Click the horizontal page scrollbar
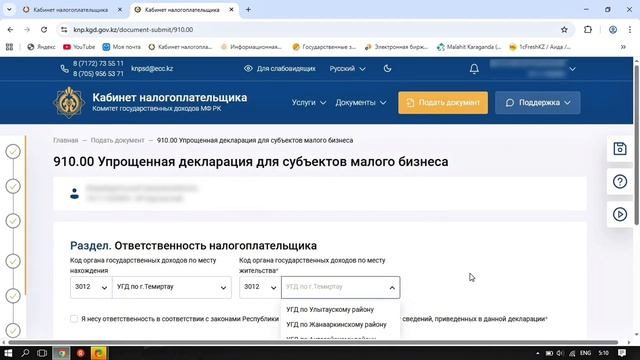Viewport: 640px width, 360px height. 313,342
